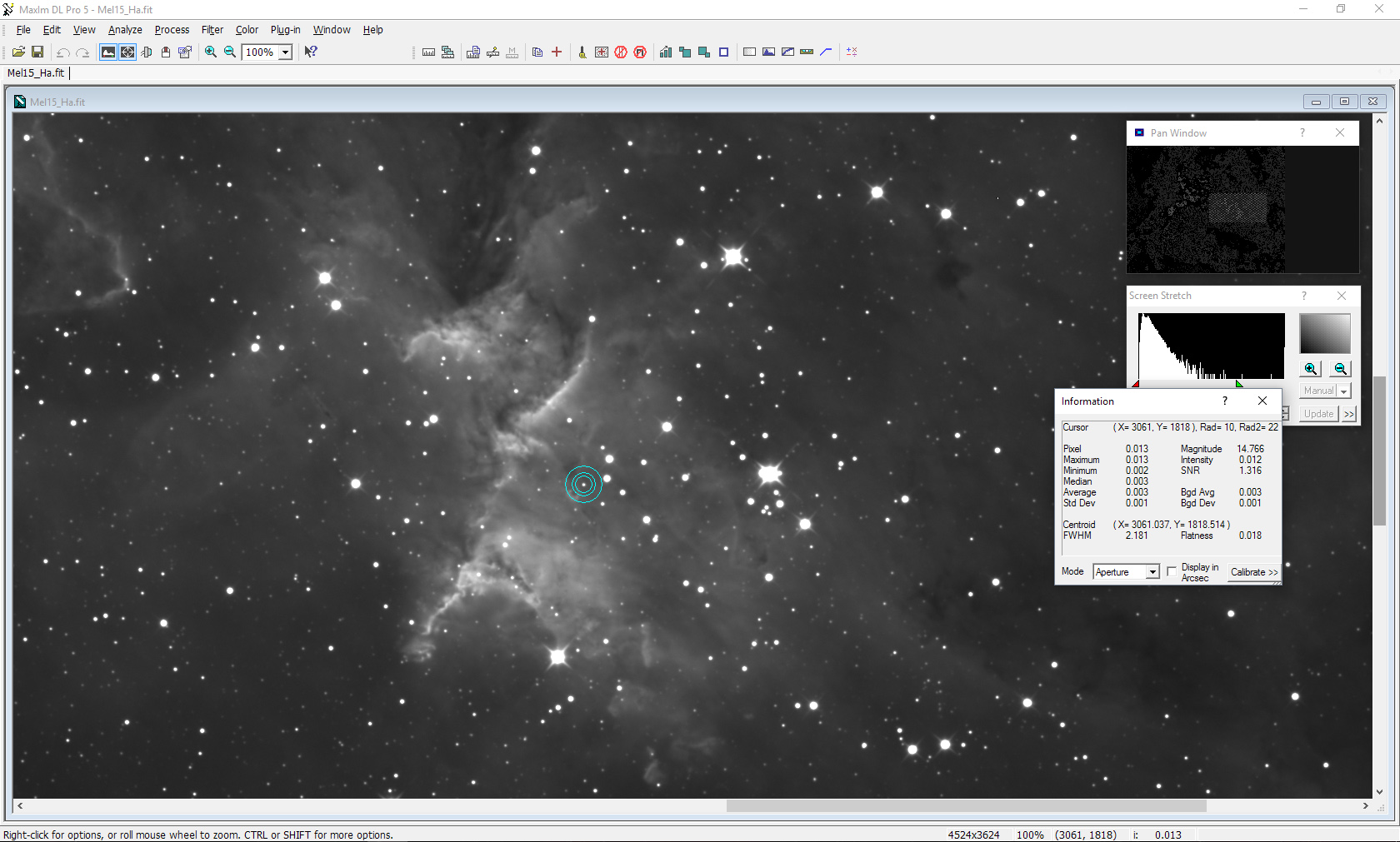Toggle the Information window crosshair toolbar icon

click(x=127, y=52)
